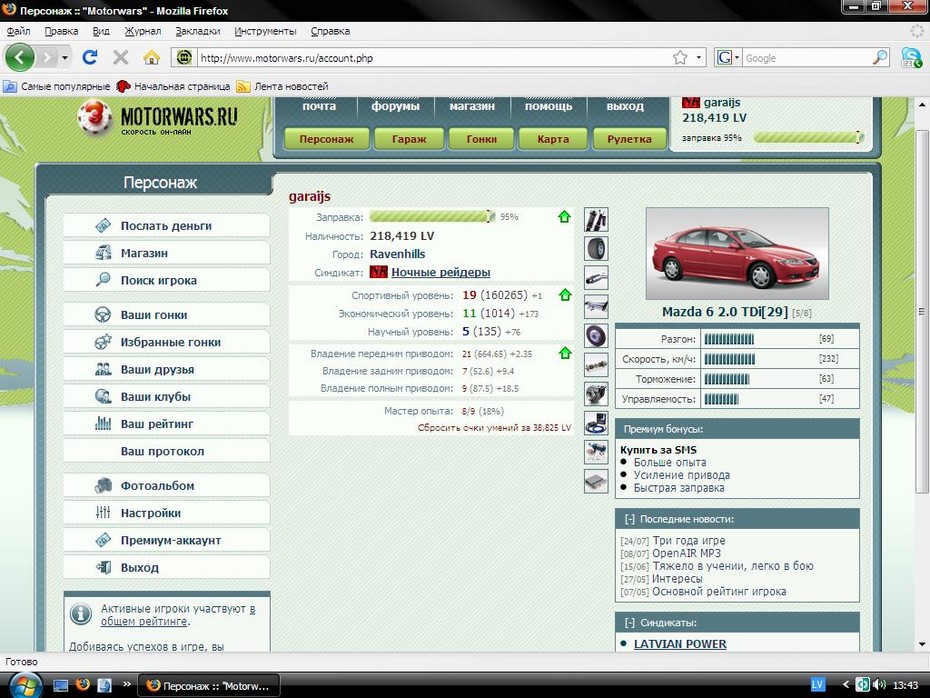Select the suspension coilovers car part
Screen dimensions: 930x698
(596, 220)
